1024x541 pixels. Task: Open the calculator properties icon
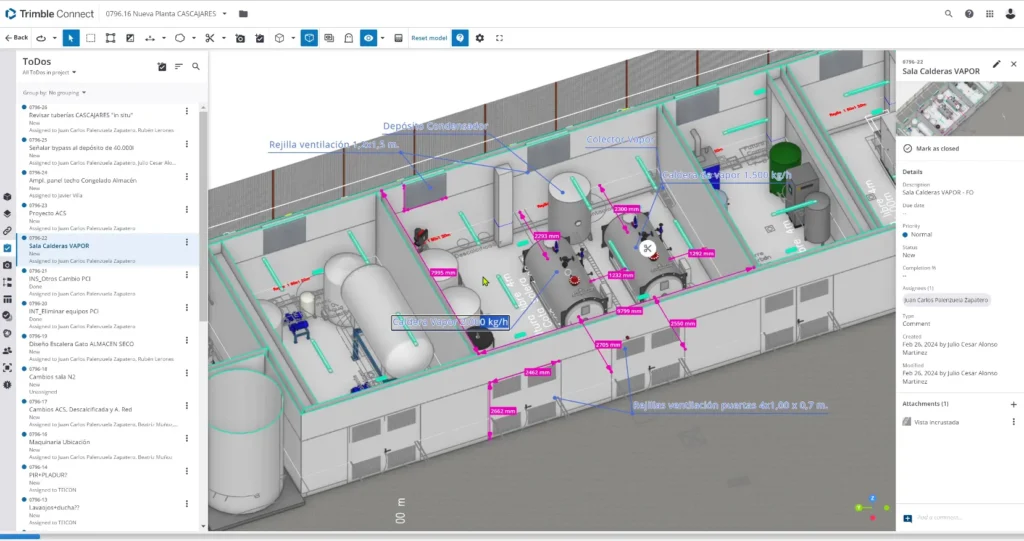pos(398,38)
